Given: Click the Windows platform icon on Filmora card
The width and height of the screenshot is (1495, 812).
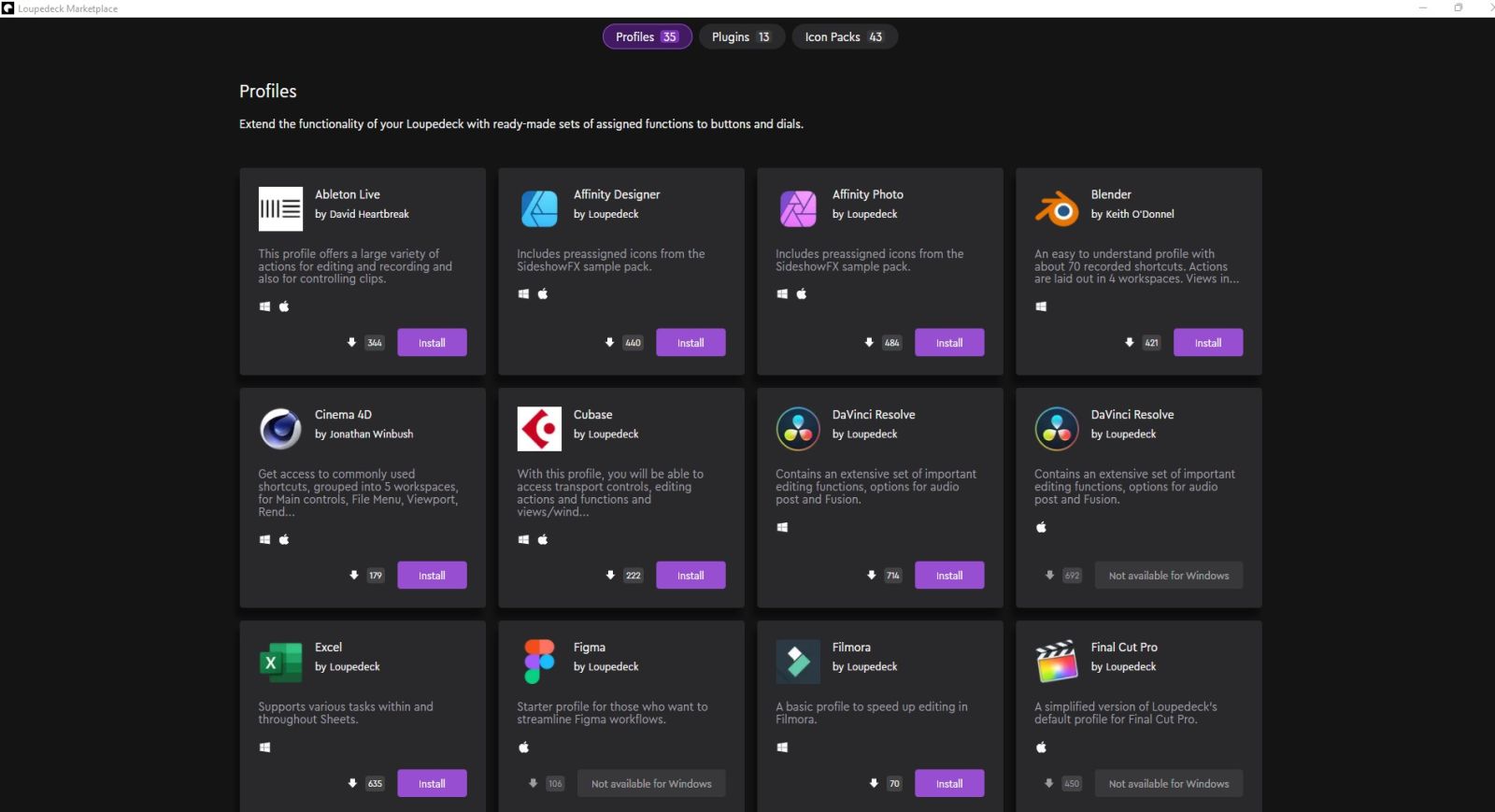Looking at the screenshot, I should (x=782, y=748).
